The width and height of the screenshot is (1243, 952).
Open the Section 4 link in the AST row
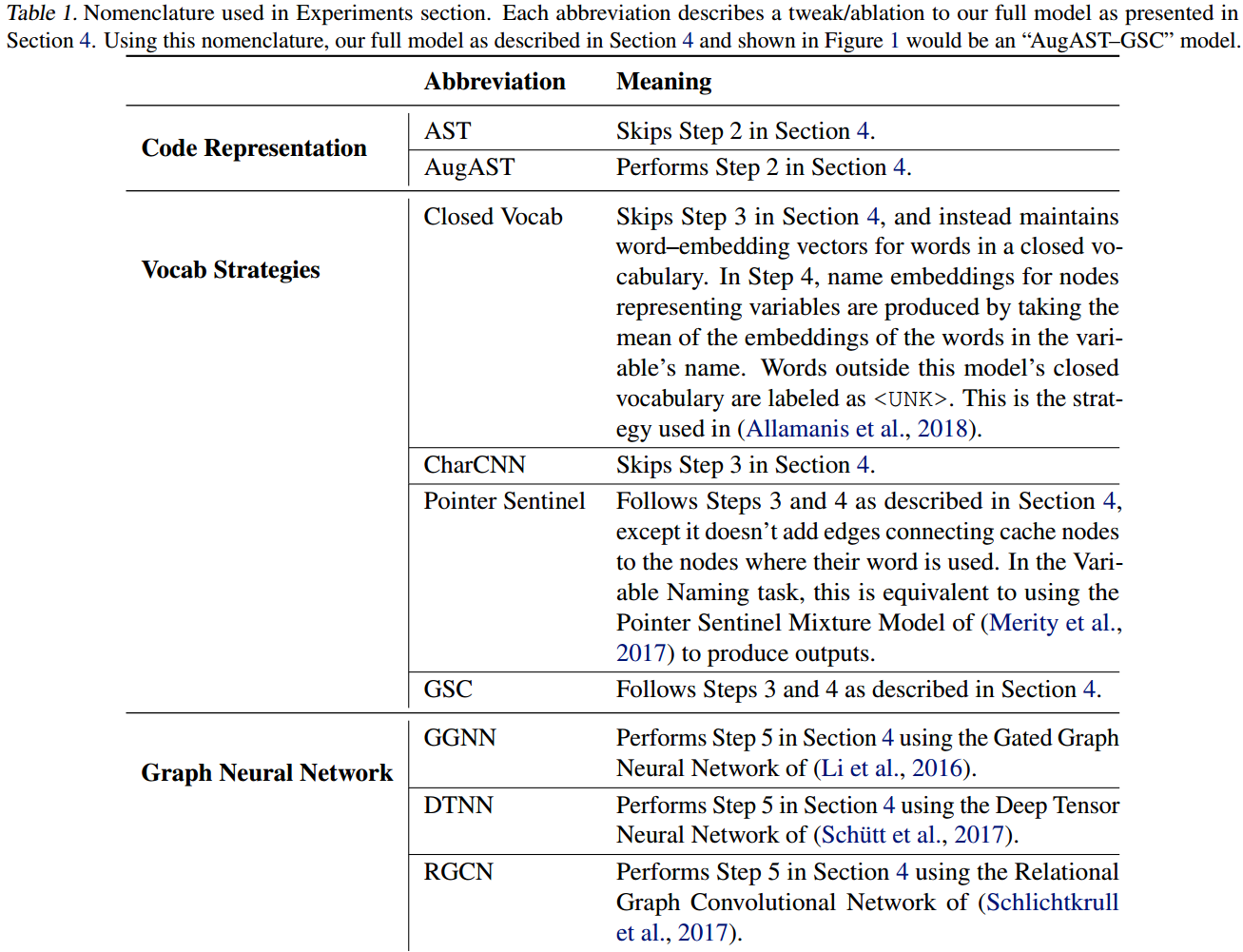(863, 130)
